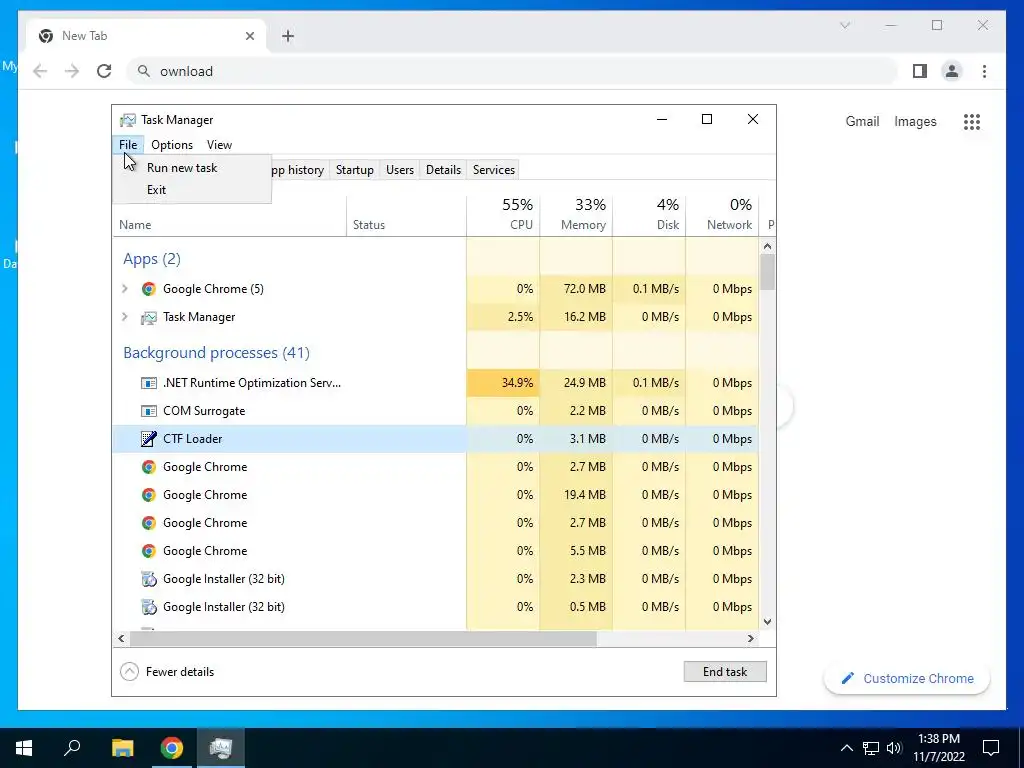Viewport: 1024px width, 768px height.
Task: Go forward in Chrome
Action: tap(72, 71)
